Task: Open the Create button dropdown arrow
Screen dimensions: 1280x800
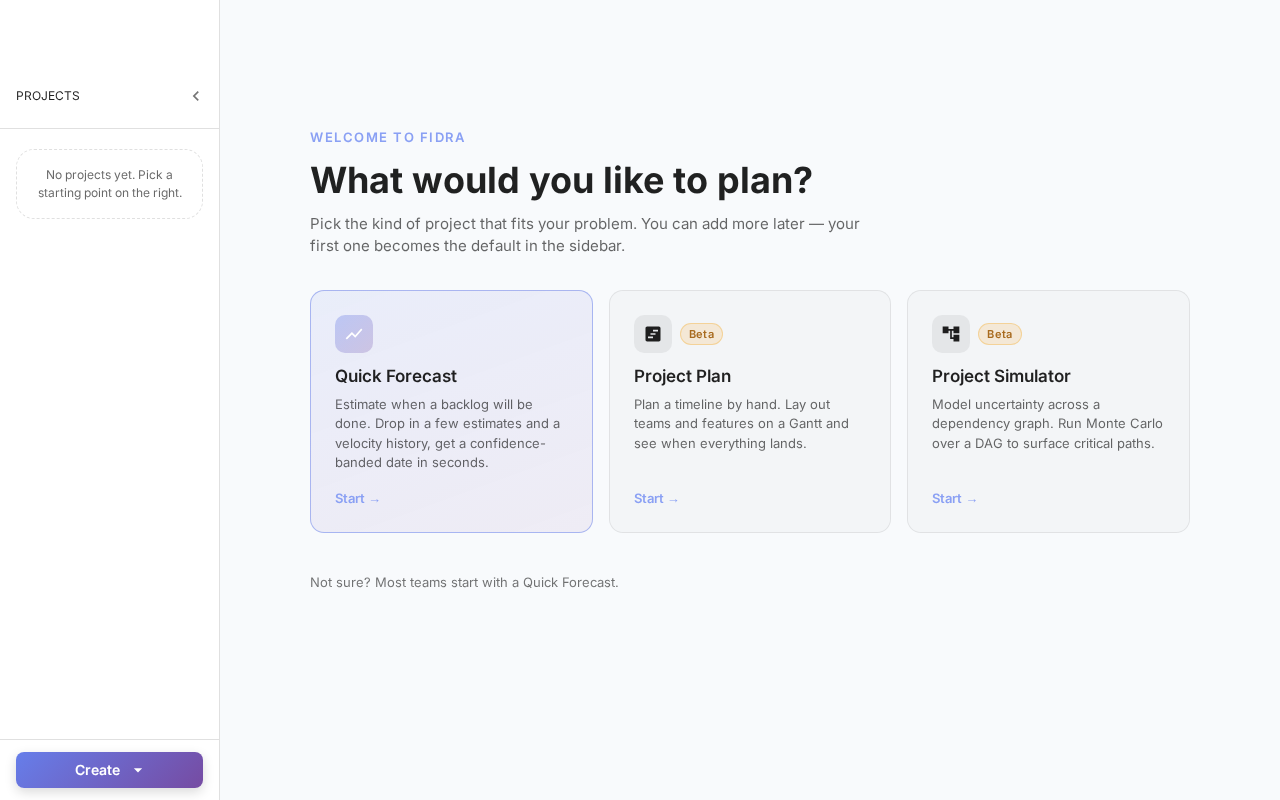Action: 138,770
